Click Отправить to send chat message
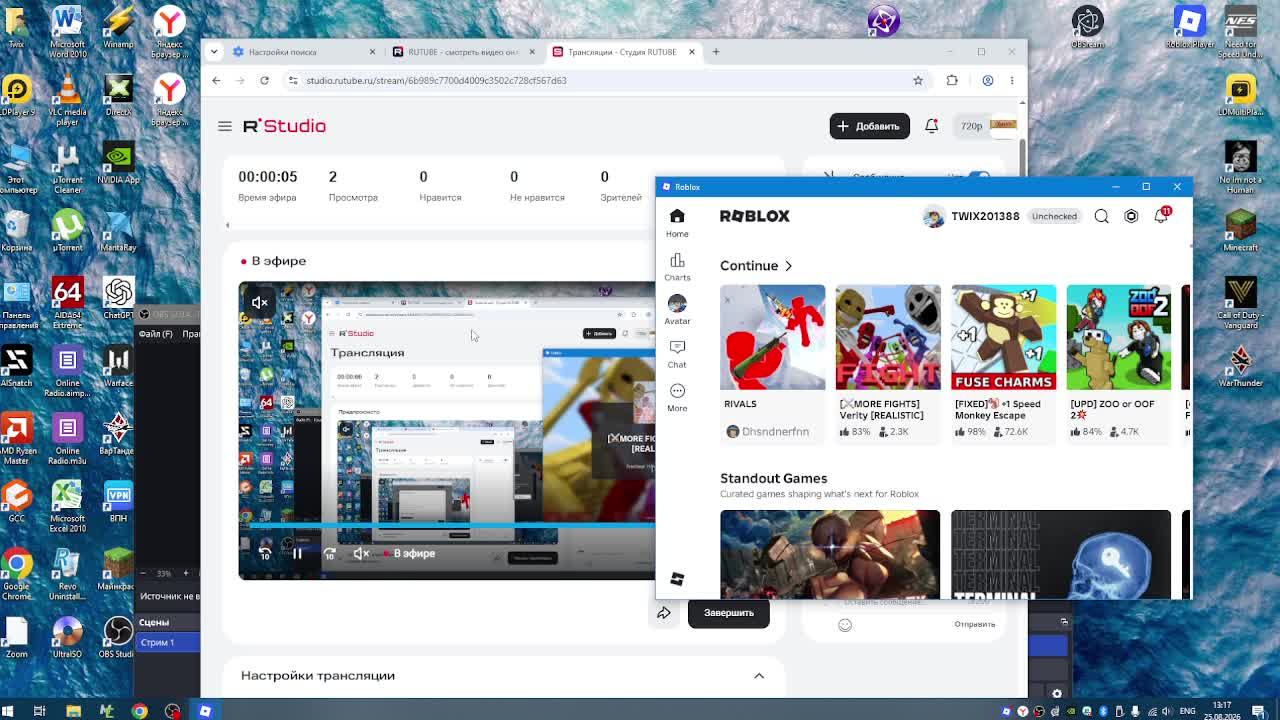This screenshot has width=1280, height=720. pyautogui.click(x=974, y=625)
